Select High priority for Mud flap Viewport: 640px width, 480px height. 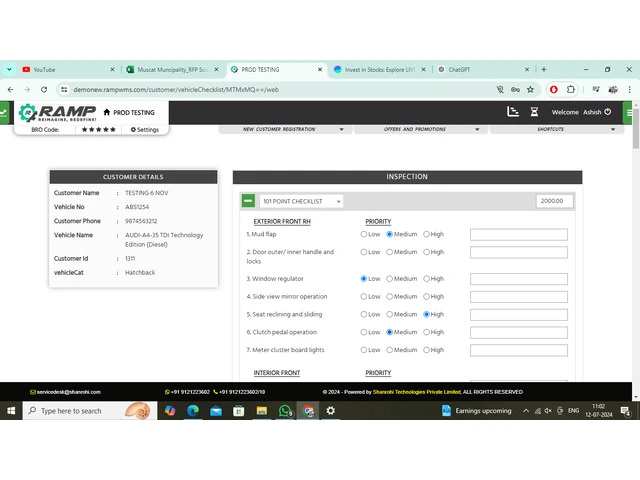coord(427,235)
